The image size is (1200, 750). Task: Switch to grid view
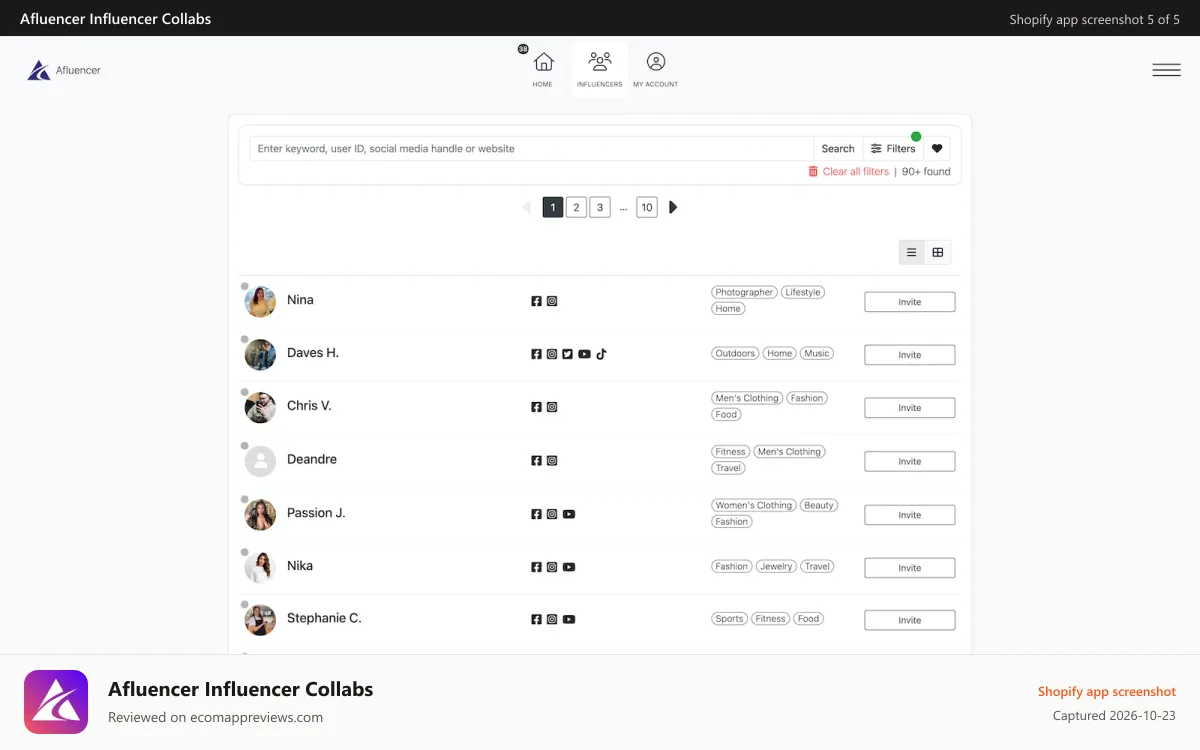click(x=938, y=252)
